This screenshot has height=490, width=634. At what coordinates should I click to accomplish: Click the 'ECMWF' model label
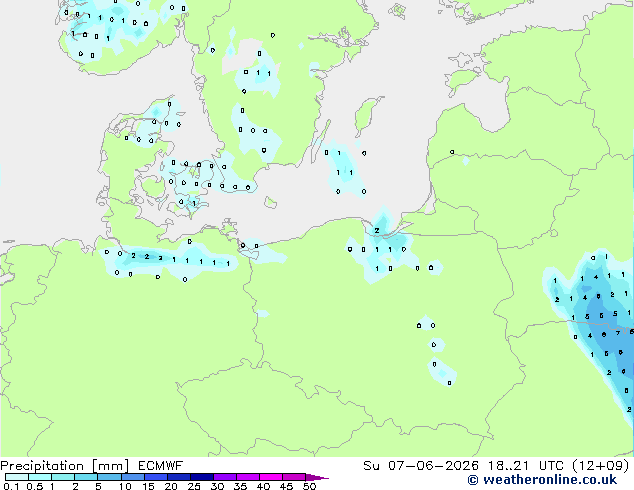tap(161, 466)
